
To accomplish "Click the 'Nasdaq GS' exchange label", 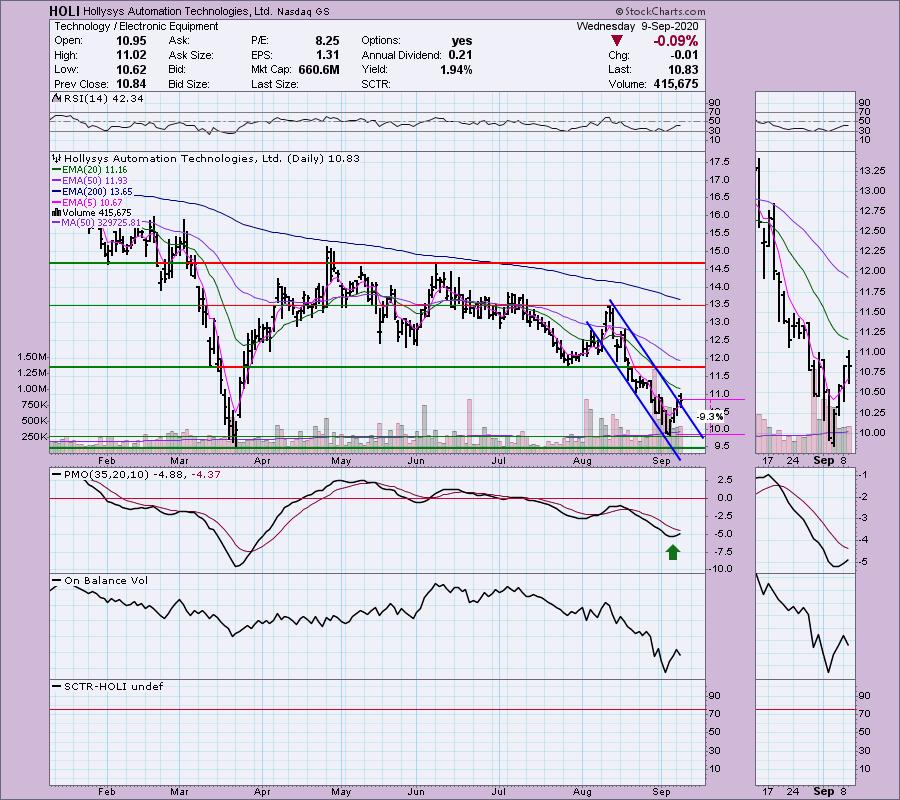I will point(303,11).
